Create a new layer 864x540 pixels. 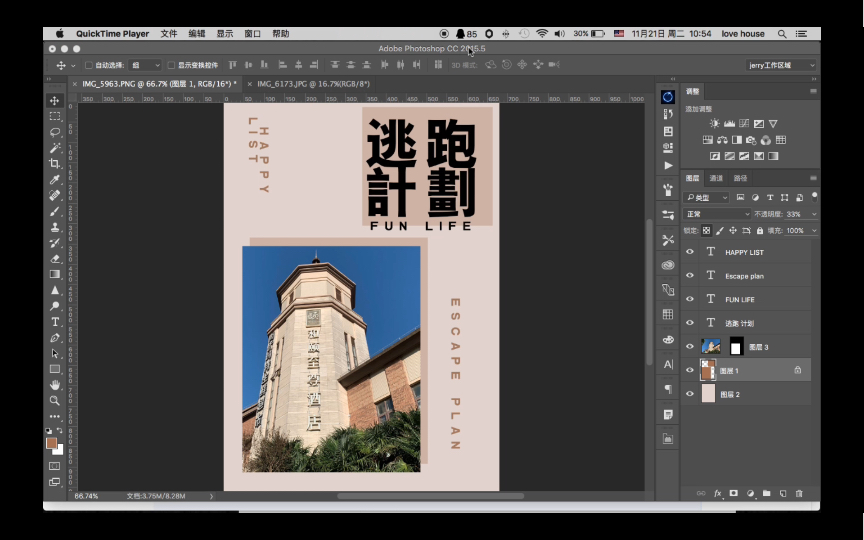pos(783,493)
